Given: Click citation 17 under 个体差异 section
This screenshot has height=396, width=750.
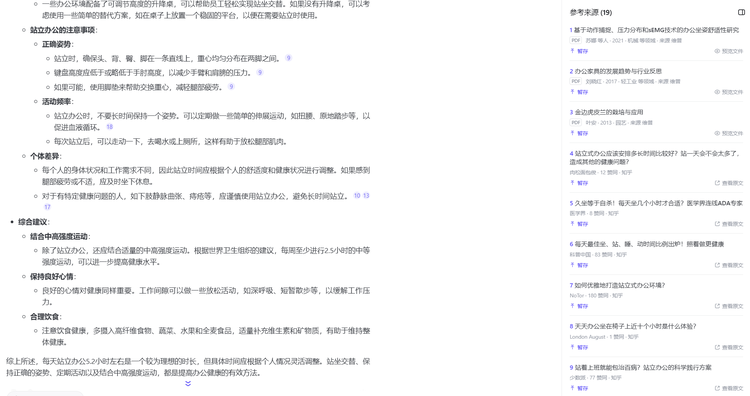Looking at the screenshot, I should [x=47, y=207].
